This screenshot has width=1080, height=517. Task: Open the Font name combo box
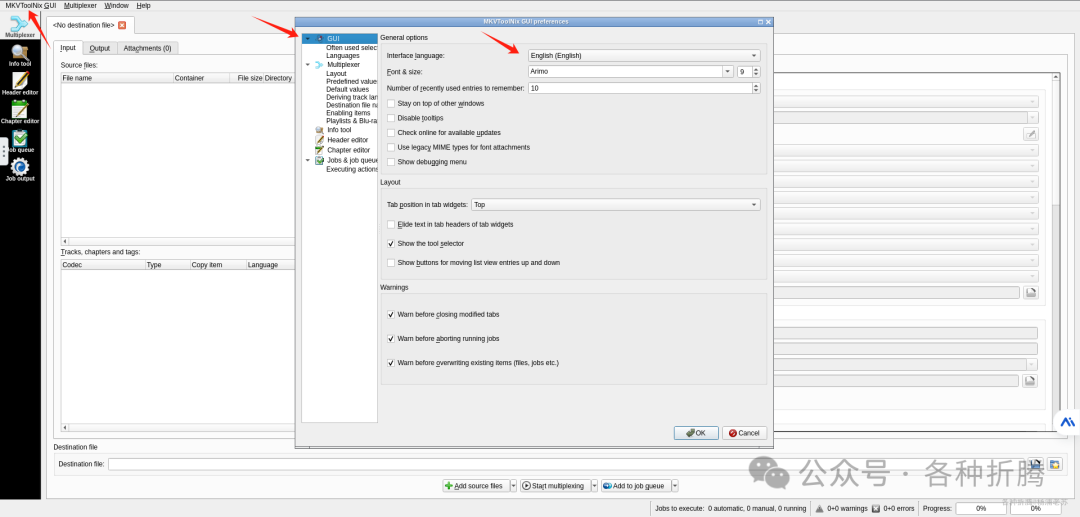pos(630,72)
